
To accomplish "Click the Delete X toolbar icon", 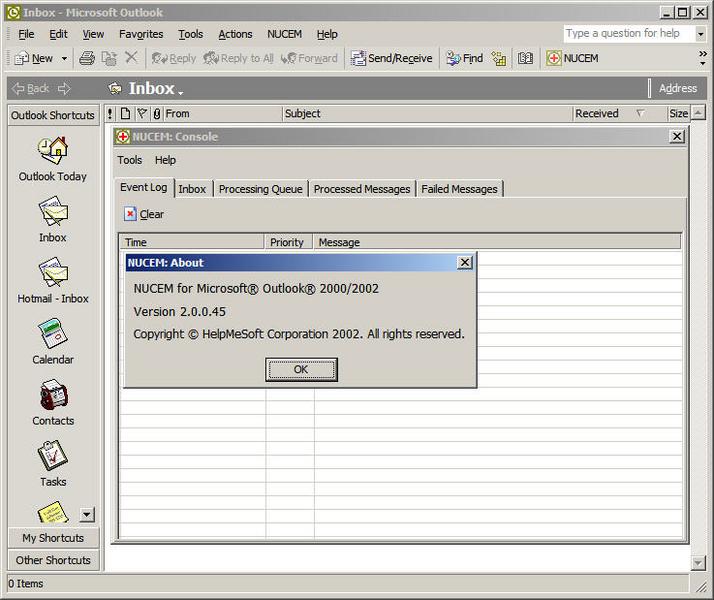I will 131,57.
